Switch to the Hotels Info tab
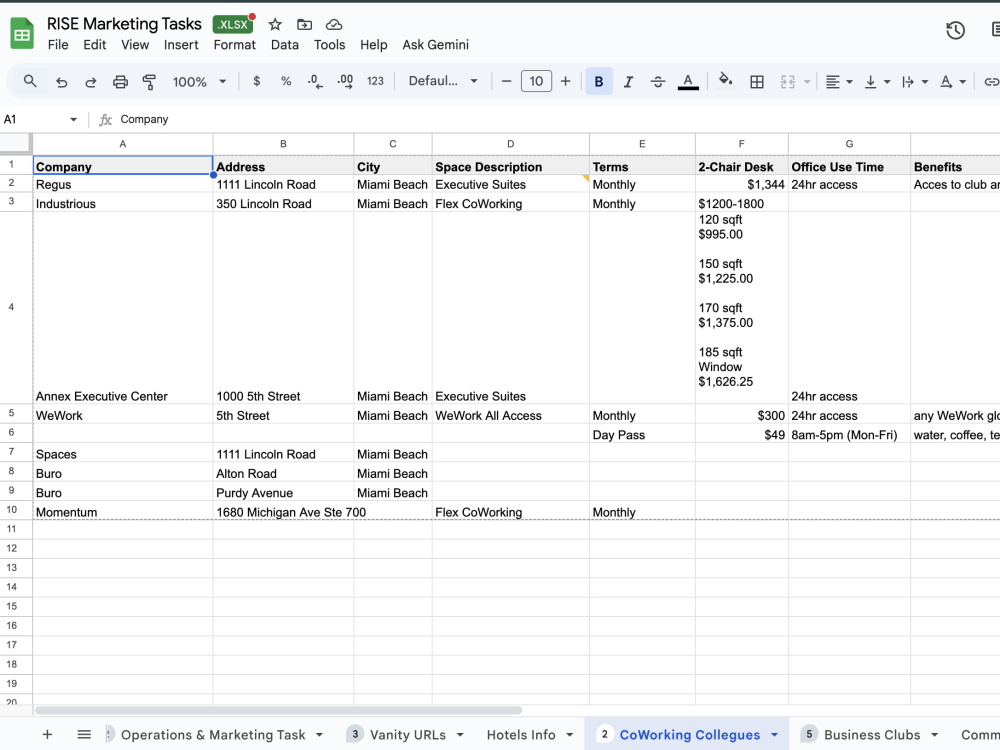Screen dimensions: 1000x750 pos(521,735)
